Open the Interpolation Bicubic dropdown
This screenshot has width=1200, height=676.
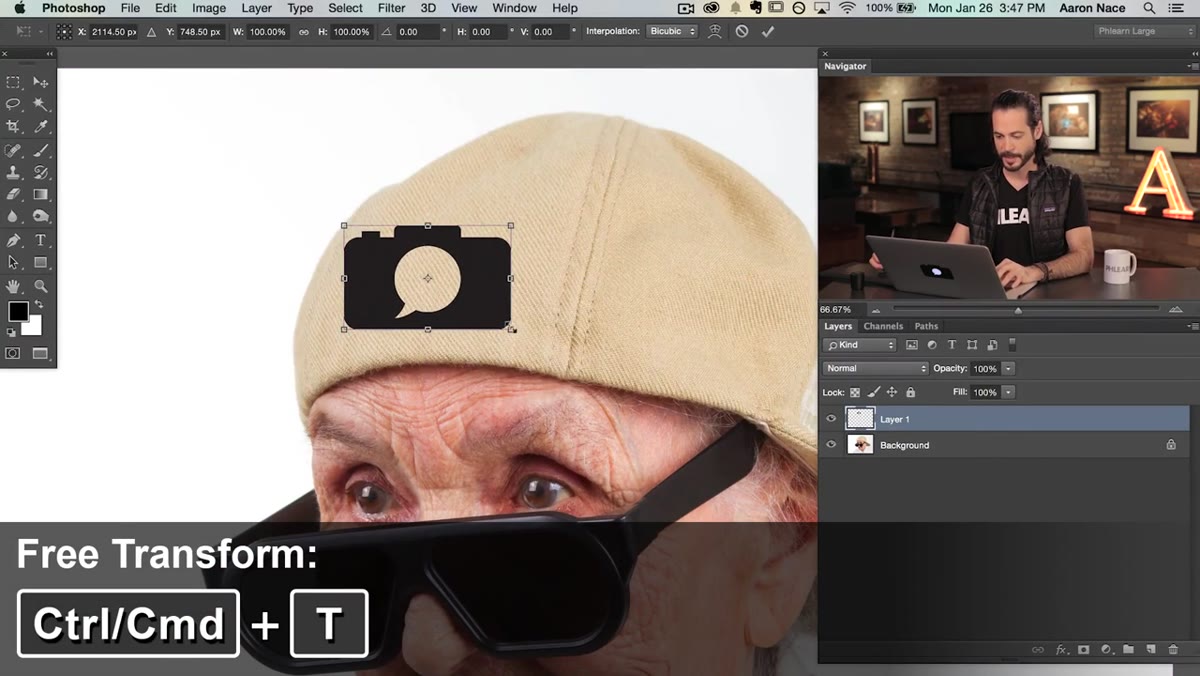pos(672,31)
